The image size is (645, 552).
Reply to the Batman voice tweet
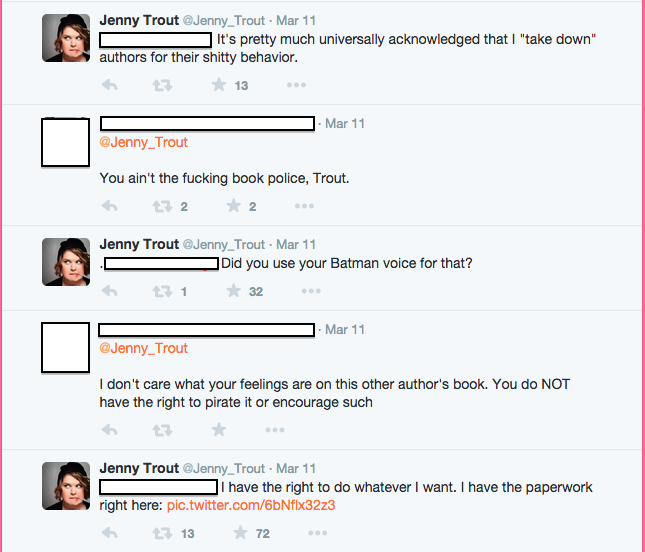110,291
